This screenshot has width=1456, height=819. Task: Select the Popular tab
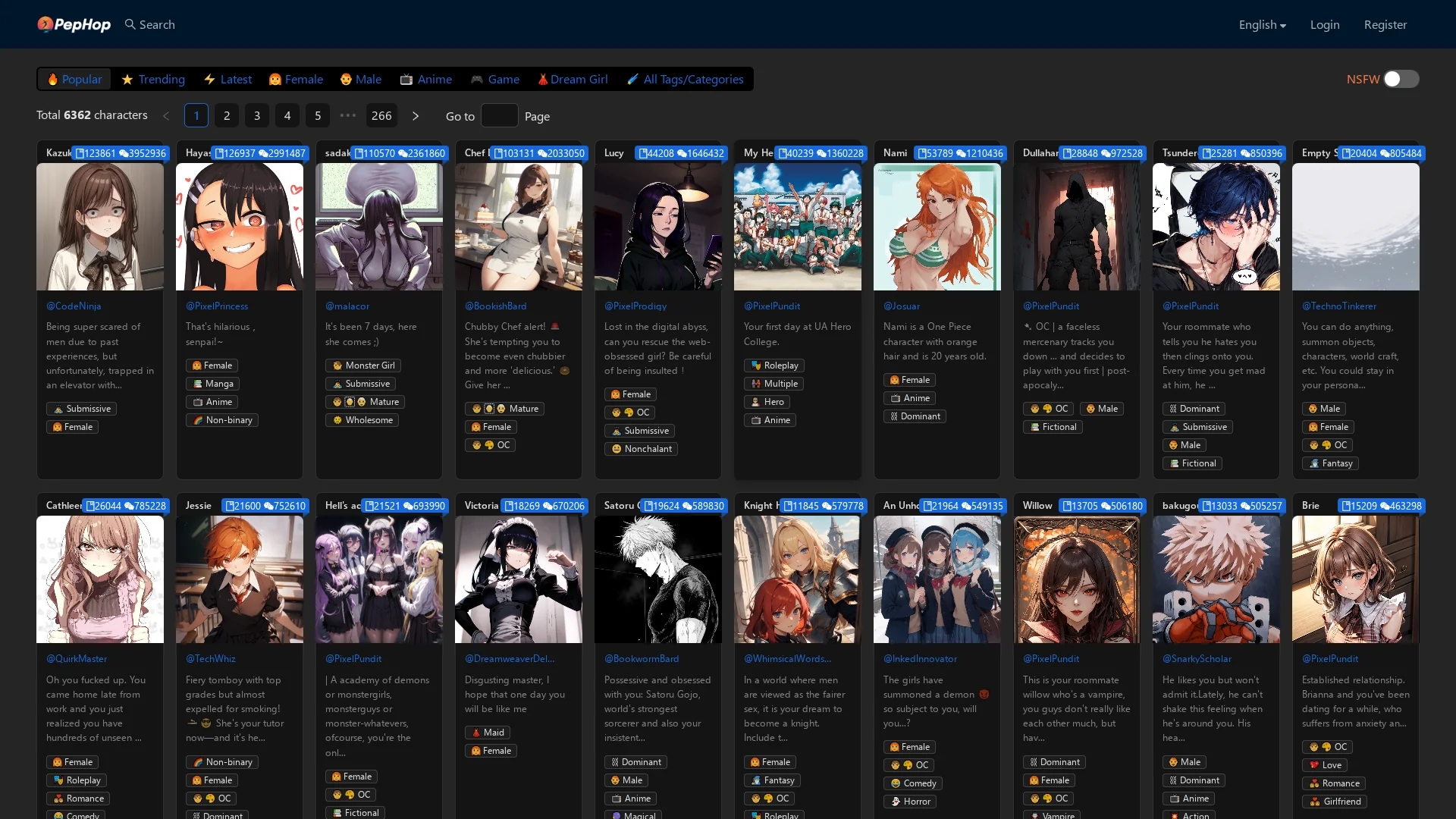pyautogui.click(x=74, y=79)
